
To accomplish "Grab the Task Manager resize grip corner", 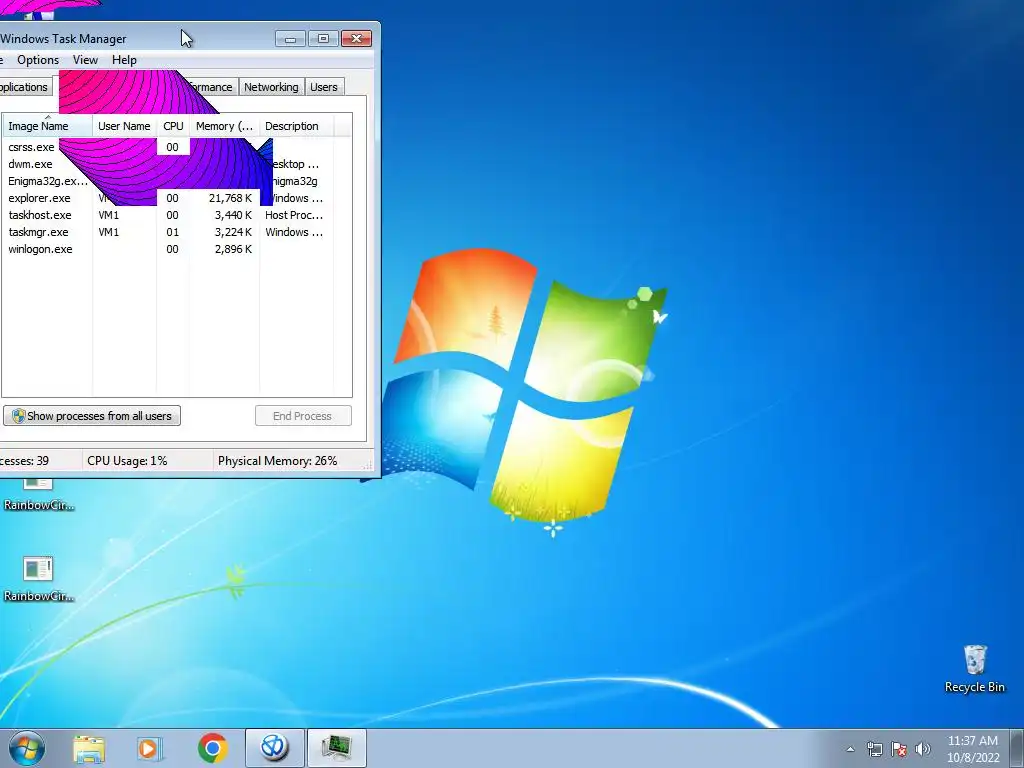I will click(367, 465).
